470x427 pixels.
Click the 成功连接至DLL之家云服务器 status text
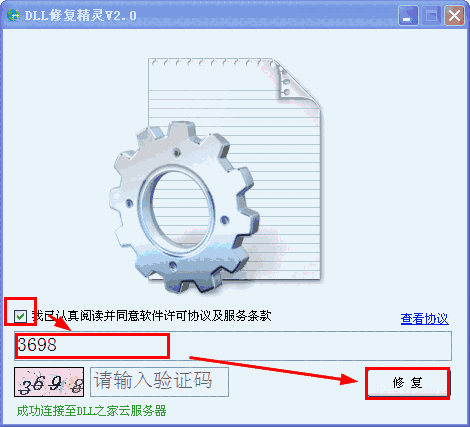(x=91, y=411)
